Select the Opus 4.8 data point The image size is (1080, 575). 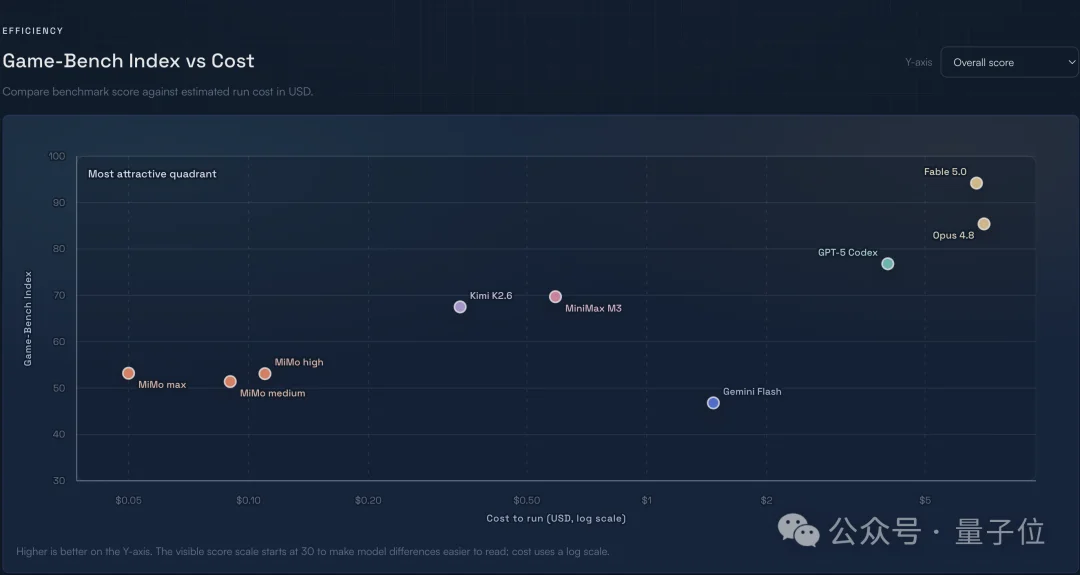point(984,224)
